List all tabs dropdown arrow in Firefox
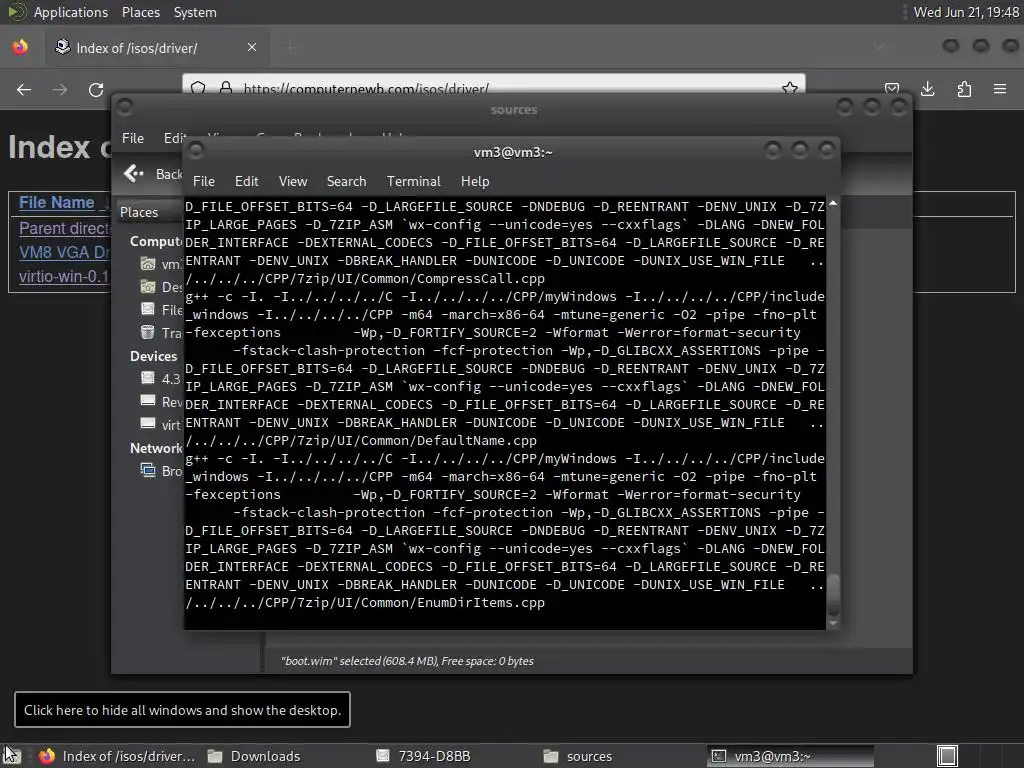 coord(878,47)
